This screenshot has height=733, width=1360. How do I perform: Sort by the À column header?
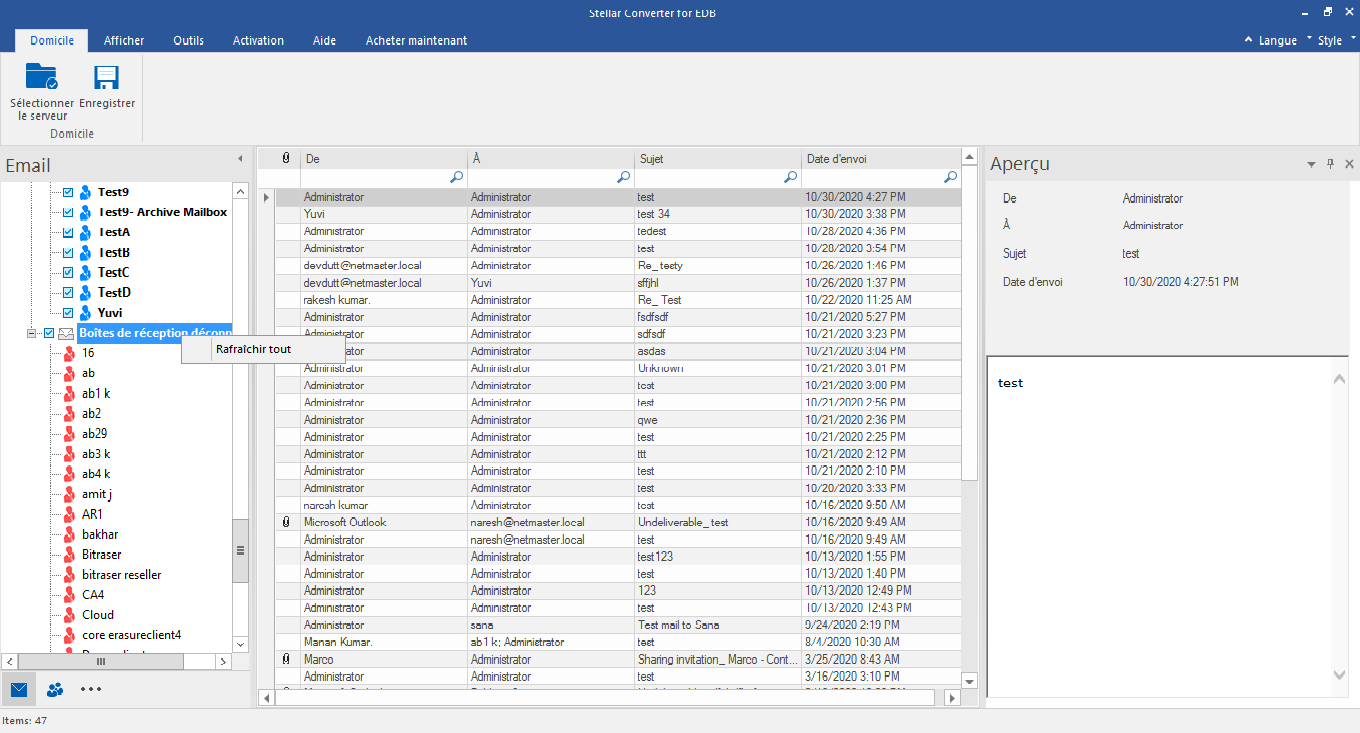point(550,158)
